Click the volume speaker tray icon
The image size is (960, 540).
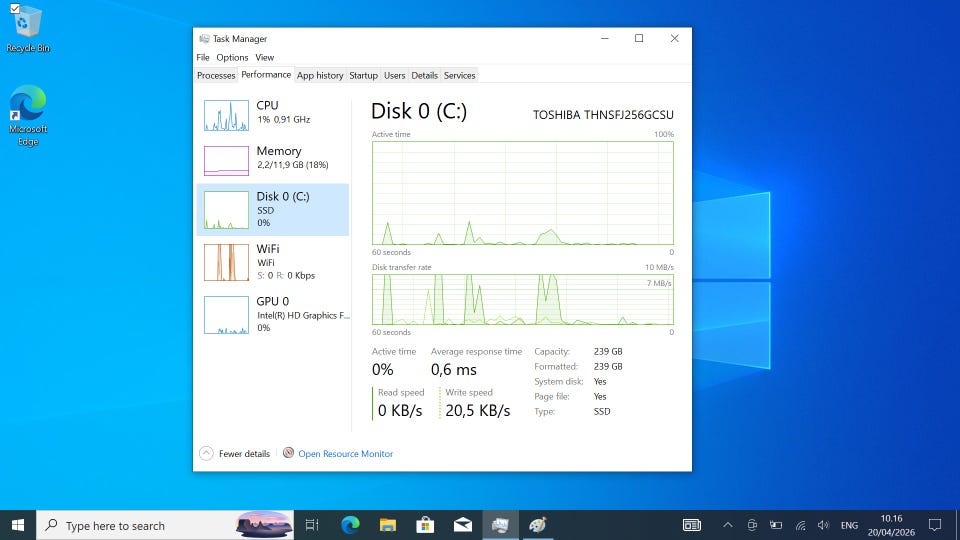point(823,525)
